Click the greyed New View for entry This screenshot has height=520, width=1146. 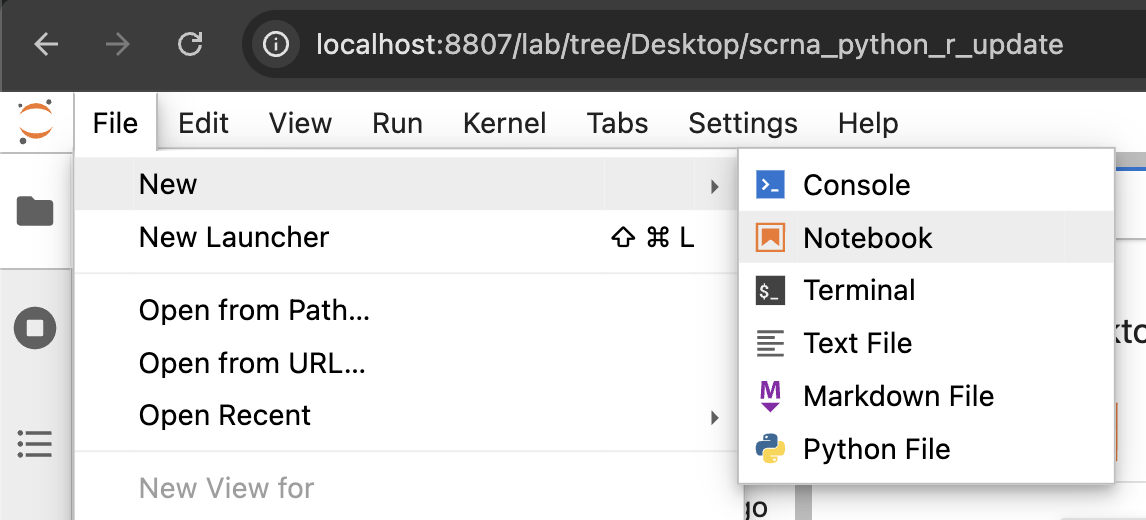tap(227, 489)
